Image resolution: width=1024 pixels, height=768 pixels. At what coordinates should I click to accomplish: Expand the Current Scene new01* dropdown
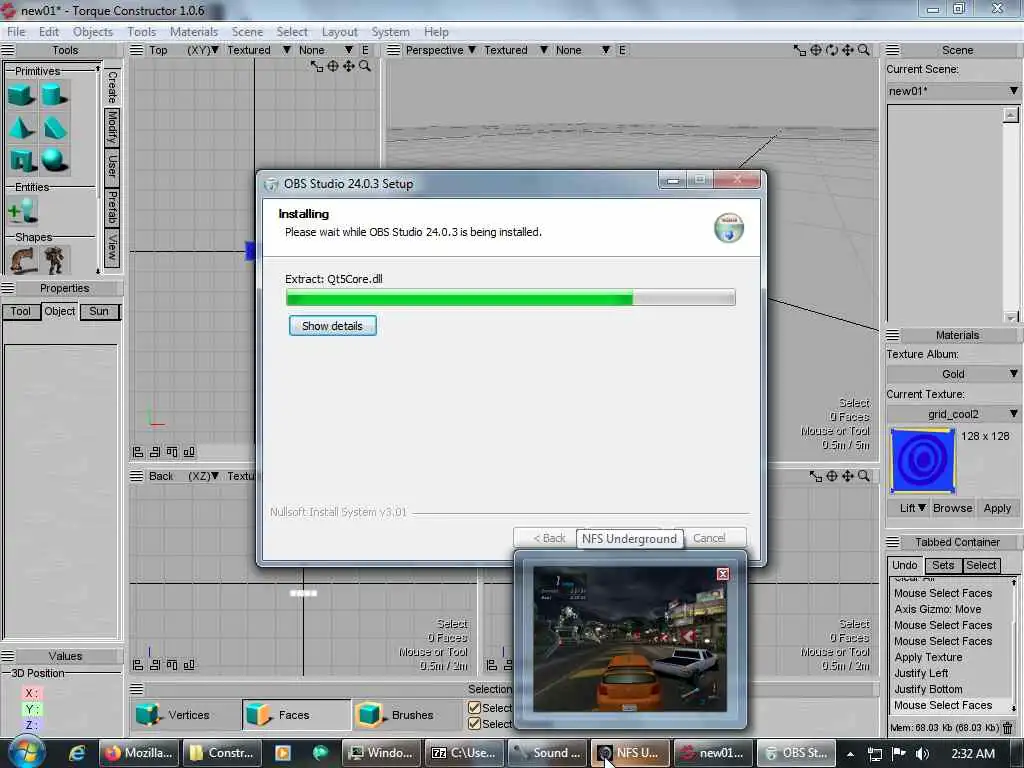pos(953,91)
